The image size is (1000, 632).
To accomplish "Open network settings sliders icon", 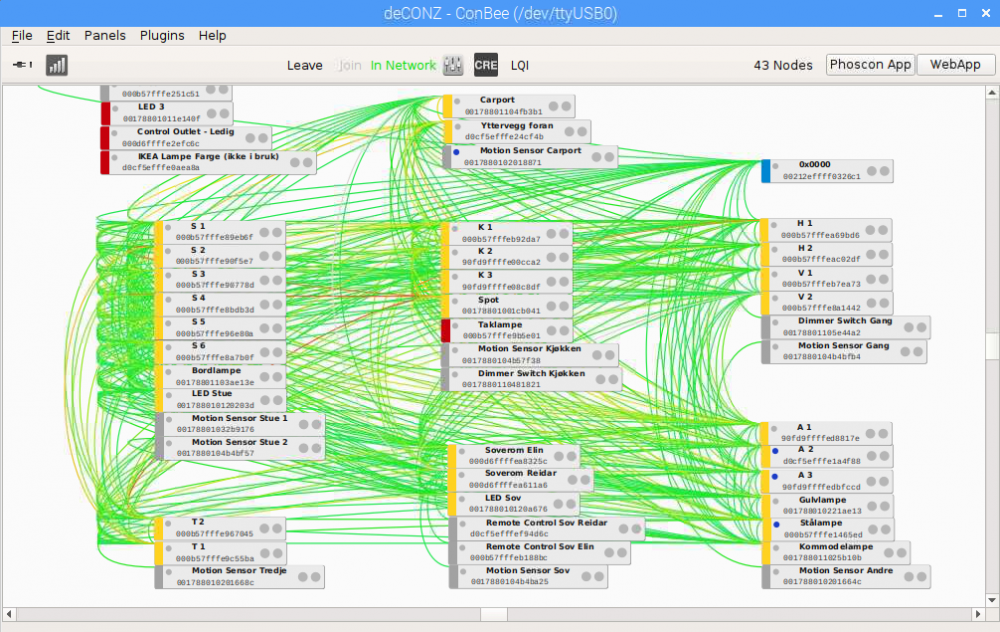I will pyautogui.click(x=453, y=65).
